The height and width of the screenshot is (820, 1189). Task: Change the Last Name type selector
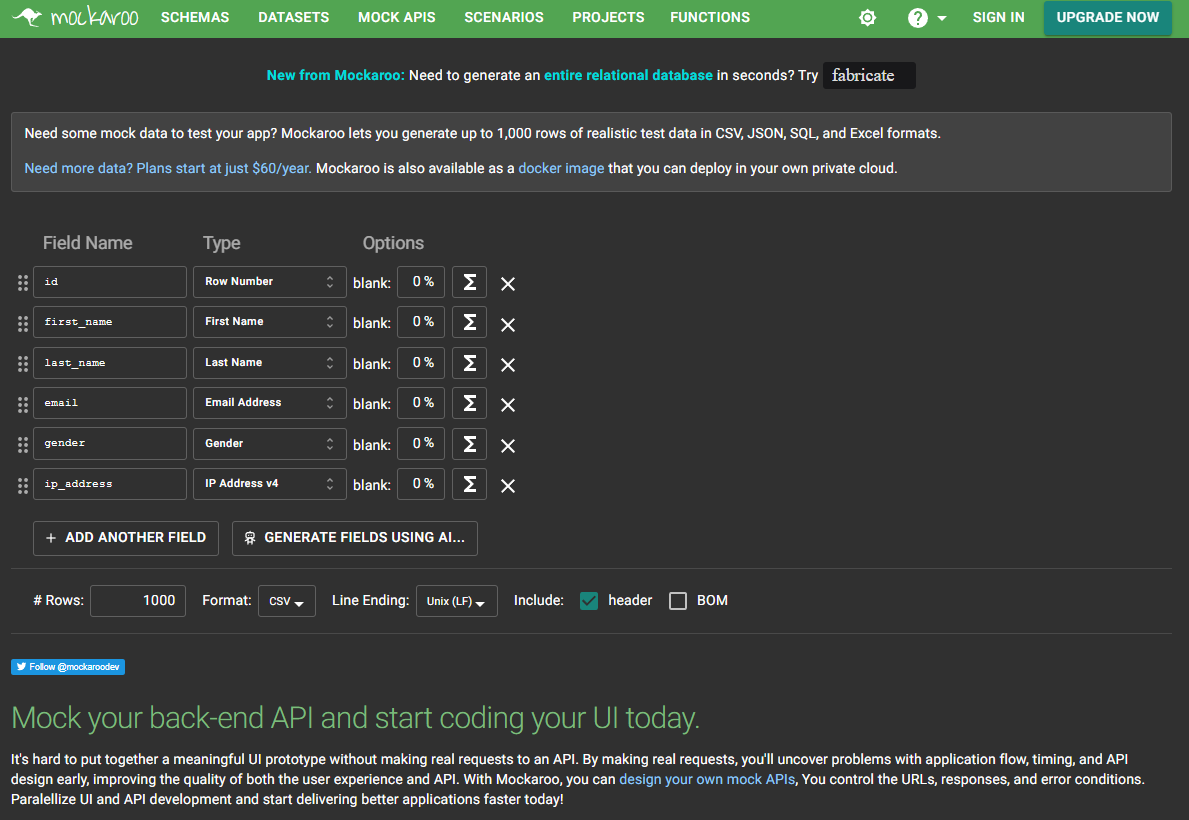(x=270, y=363)
